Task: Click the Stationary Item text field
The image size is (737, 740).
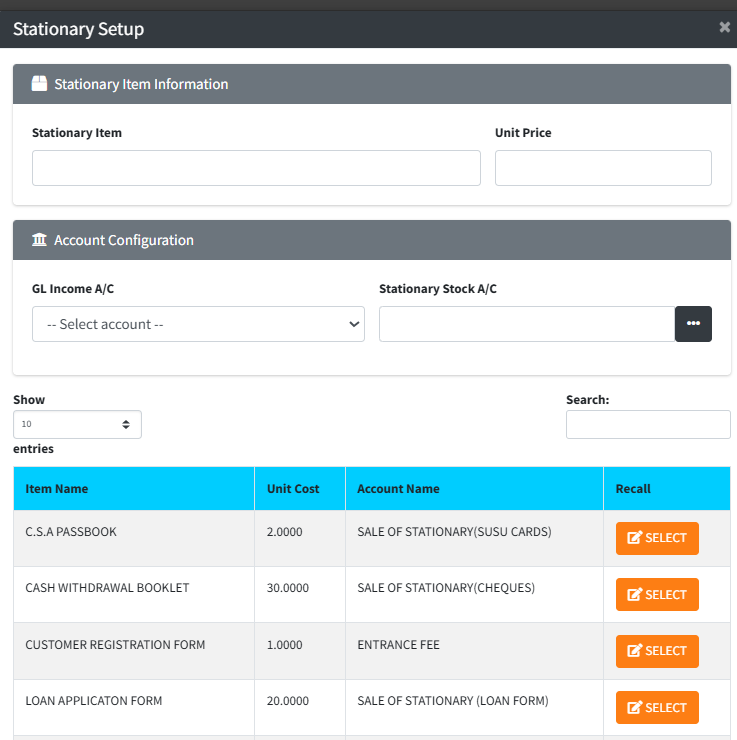Action: (x=256, y=168)
